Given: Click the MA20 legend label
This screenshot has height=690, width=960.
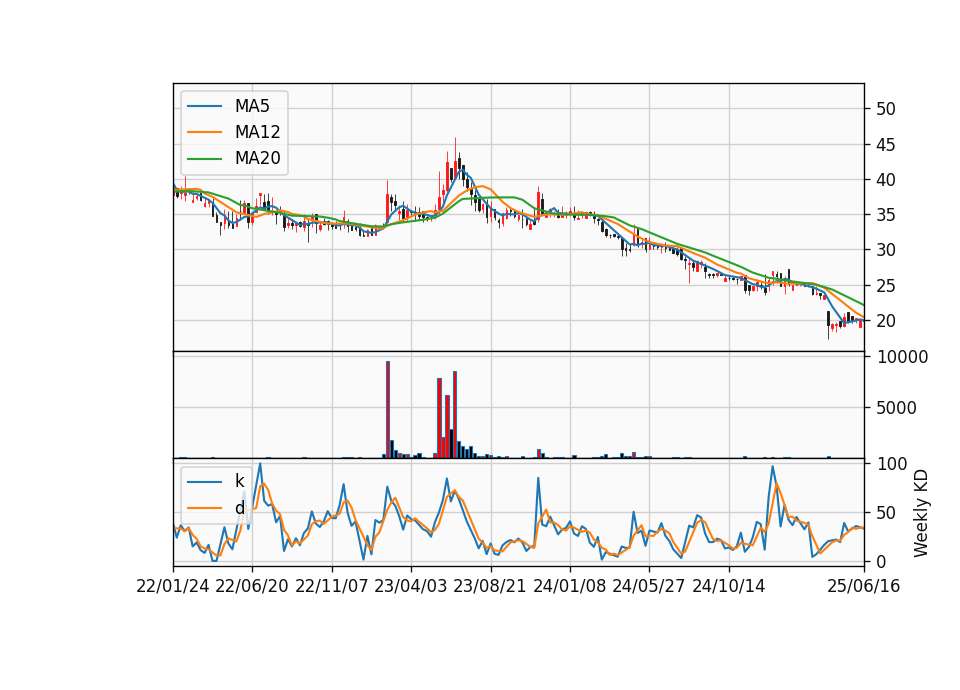Looking at the screenshot, I should coord(257,158).
